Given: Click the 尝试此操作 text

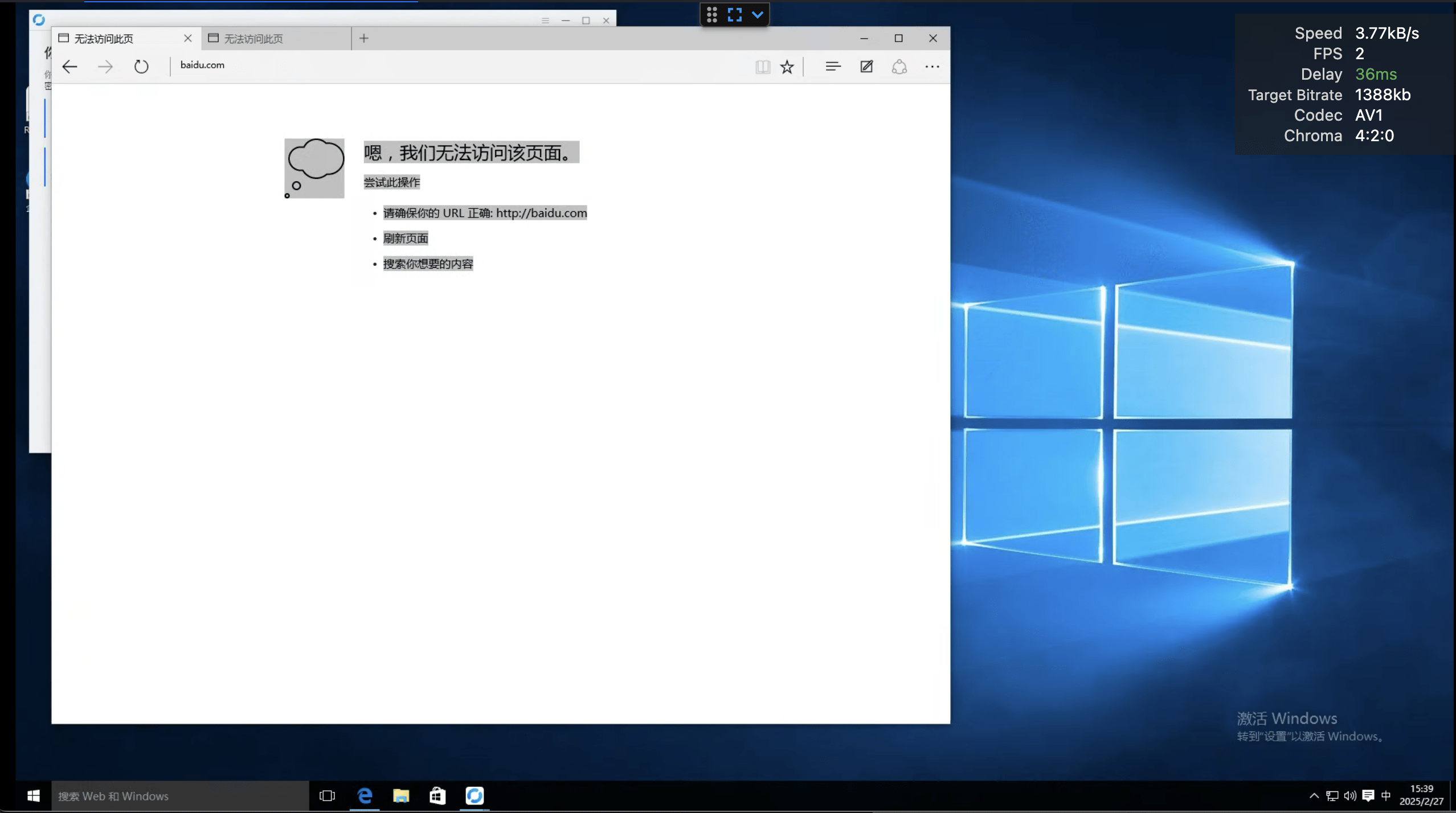Looking at the screenshot, I should 392,182.
